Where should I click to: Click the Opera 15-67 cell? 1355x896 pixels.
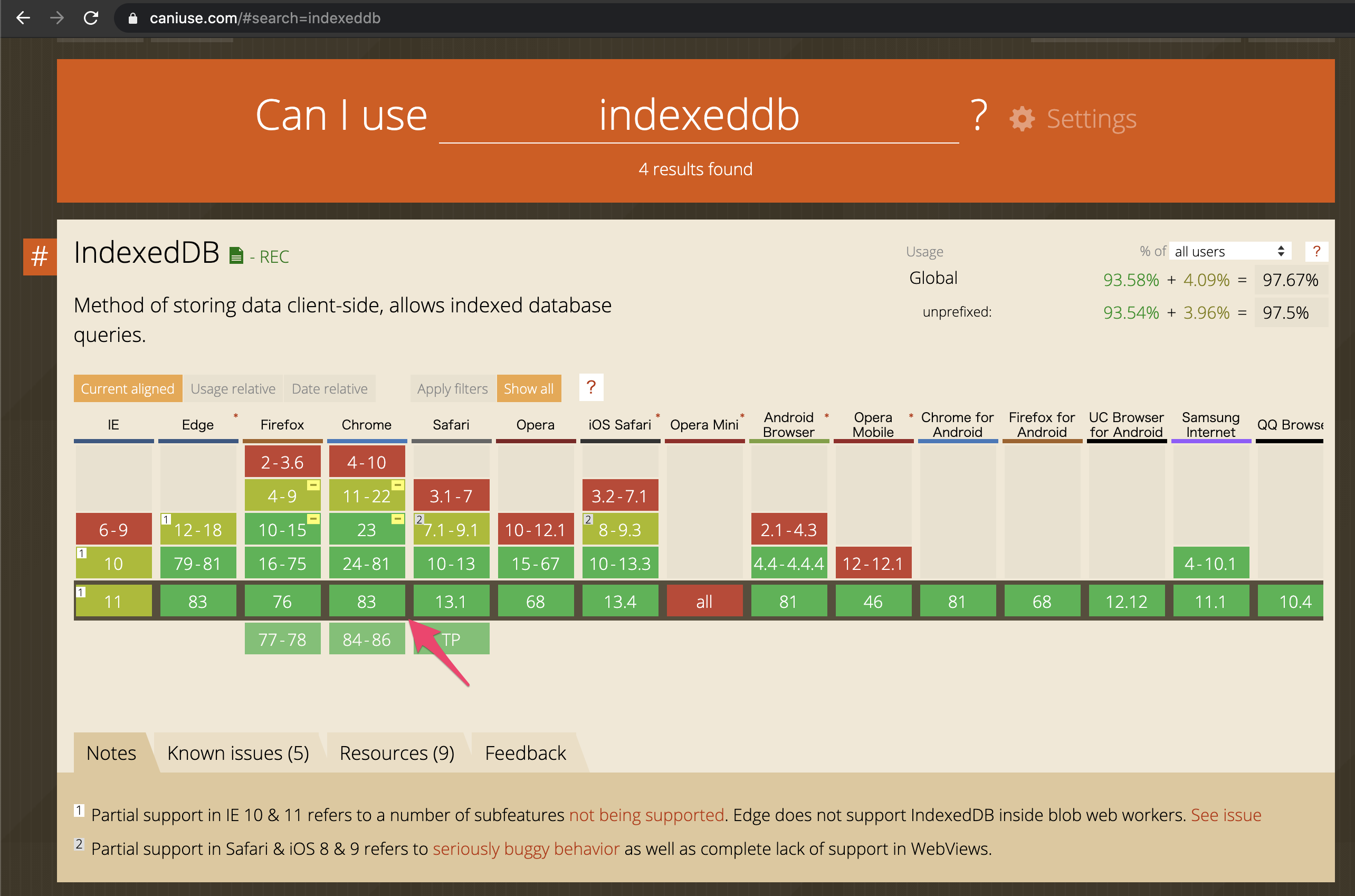(x=535, y=564)
